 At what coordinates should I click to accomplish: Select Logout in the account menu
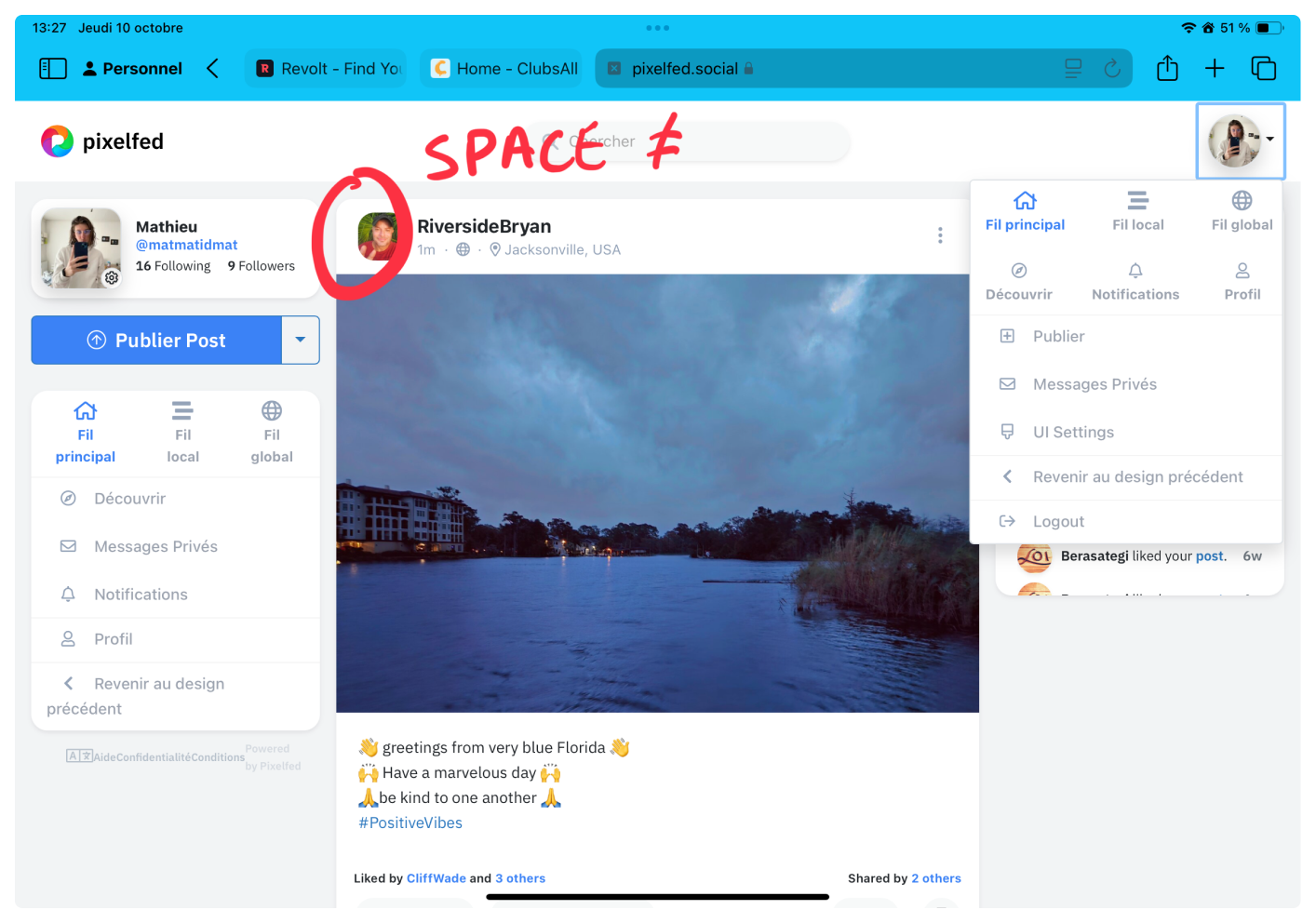1058,522
